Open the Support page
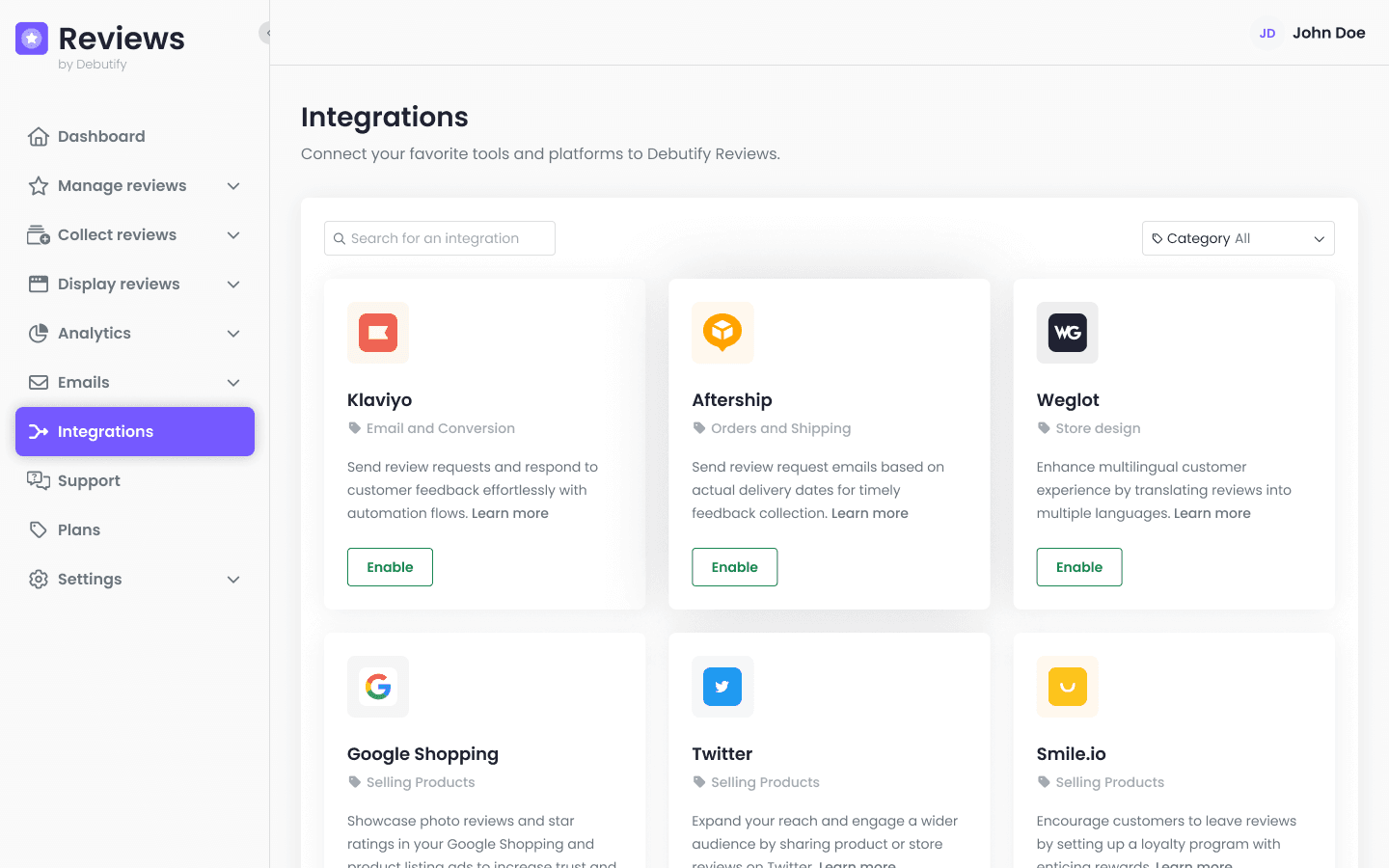This screenshot has height=868, width=1389. click(x=135, y=481)
